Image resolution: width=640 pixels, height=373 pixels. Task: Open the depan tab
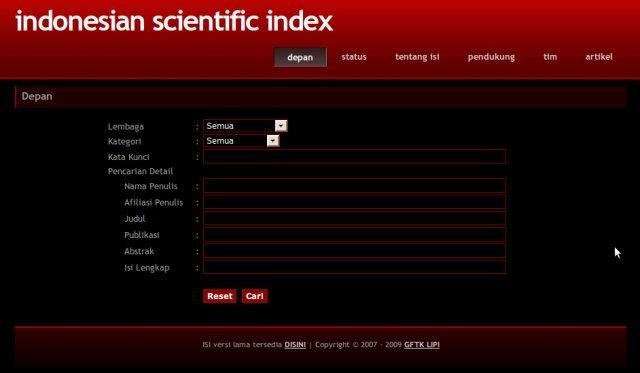(300, 57)
